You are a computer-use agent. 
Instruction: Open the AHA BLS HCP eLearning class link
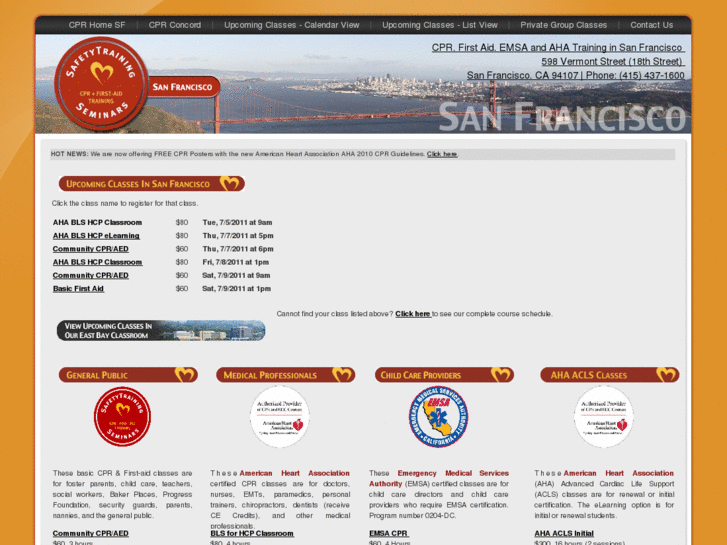pos(96,236)
